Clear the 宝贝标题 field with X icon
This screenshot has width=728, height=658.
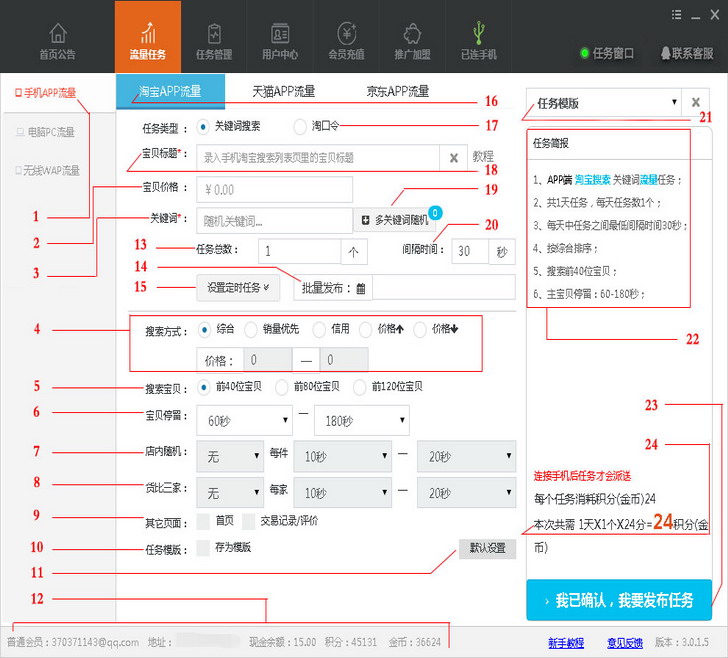(x=454, y=158)
